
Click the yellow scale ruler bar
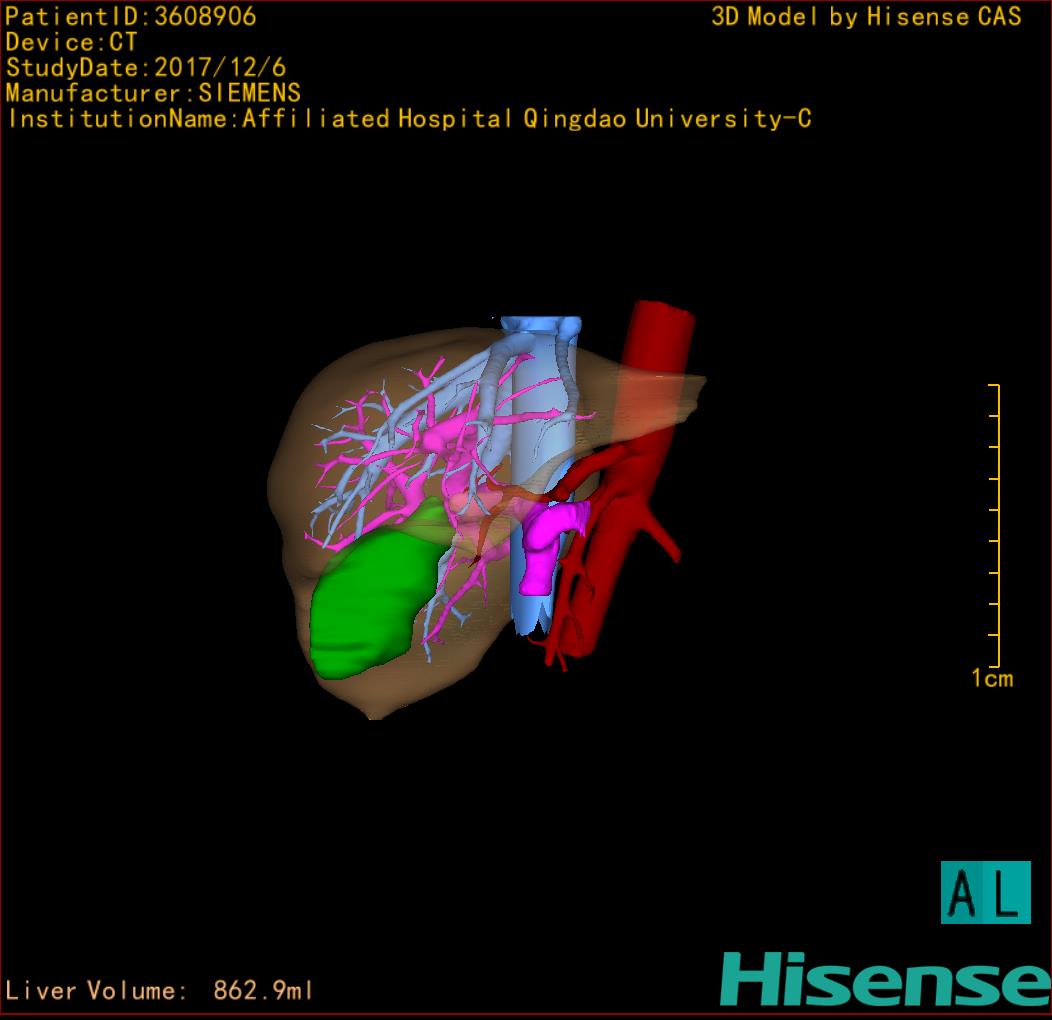[995, 525]
